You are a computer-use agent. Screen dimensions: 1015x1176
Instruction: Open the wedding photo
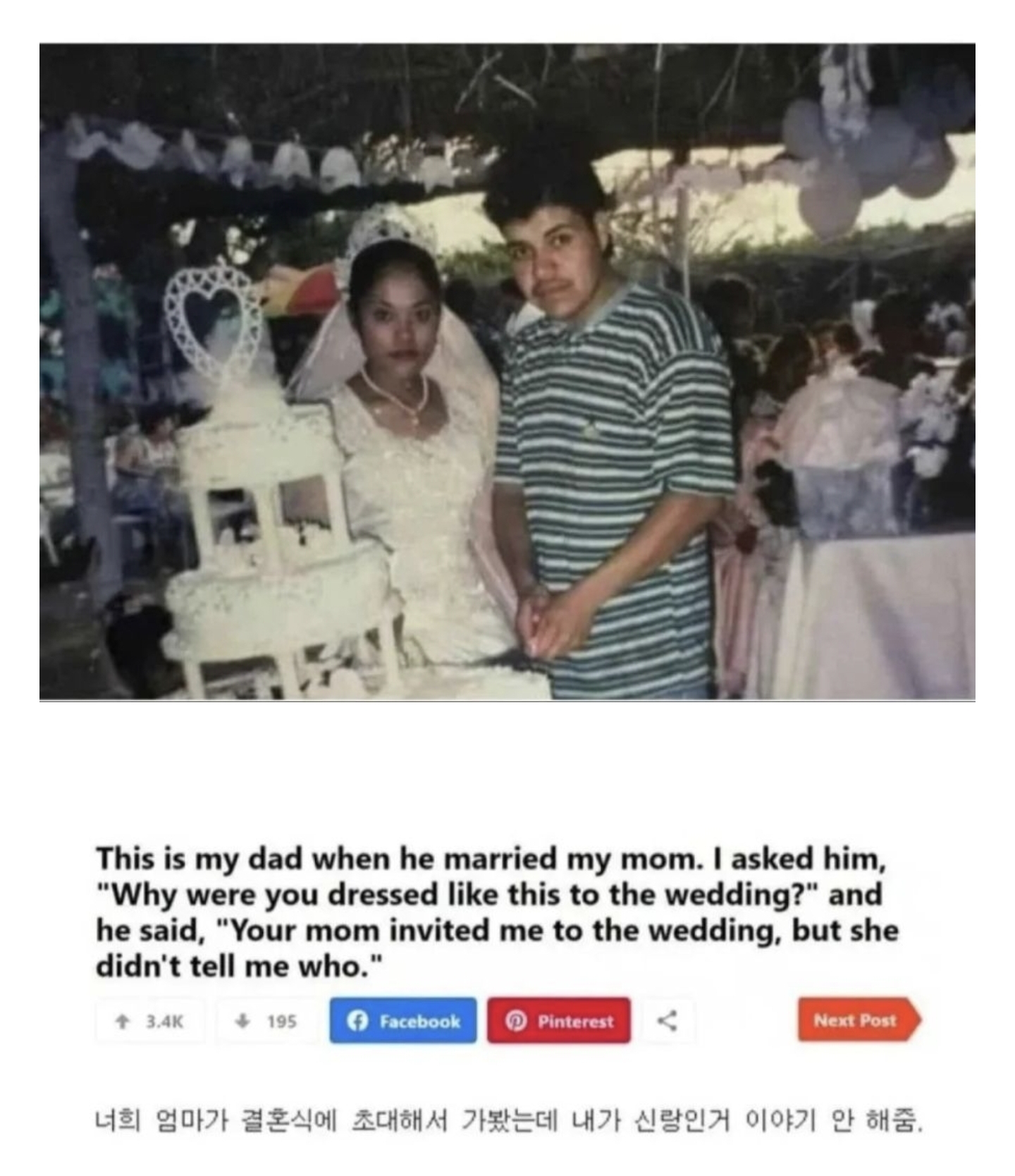tap(508, 372)
